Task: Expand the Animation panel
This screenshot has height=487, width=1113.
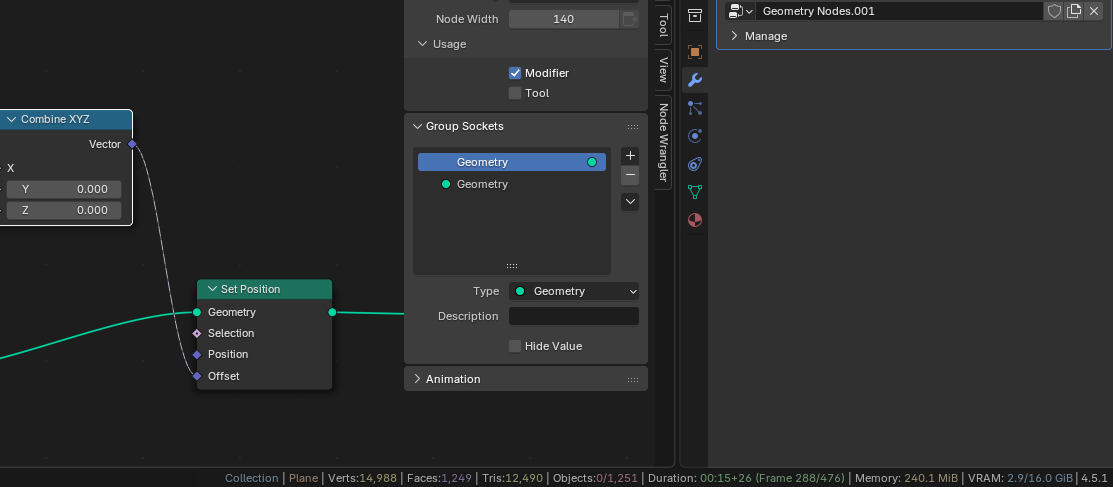Action: (525, 379)
